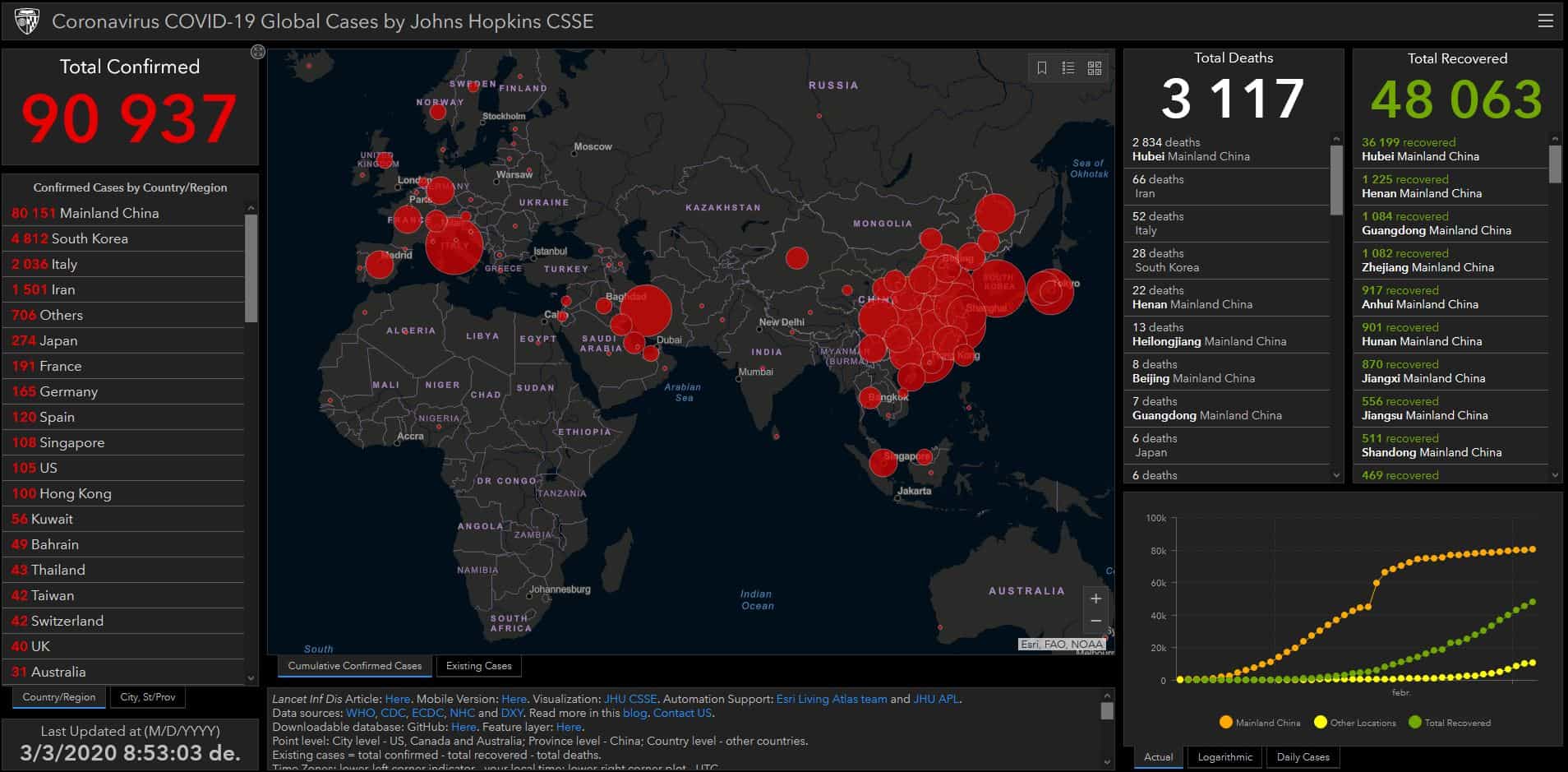Open NHC data source link
This screenshot has width=1568, height=772.
pyautogui.click(x=462, y=713)
